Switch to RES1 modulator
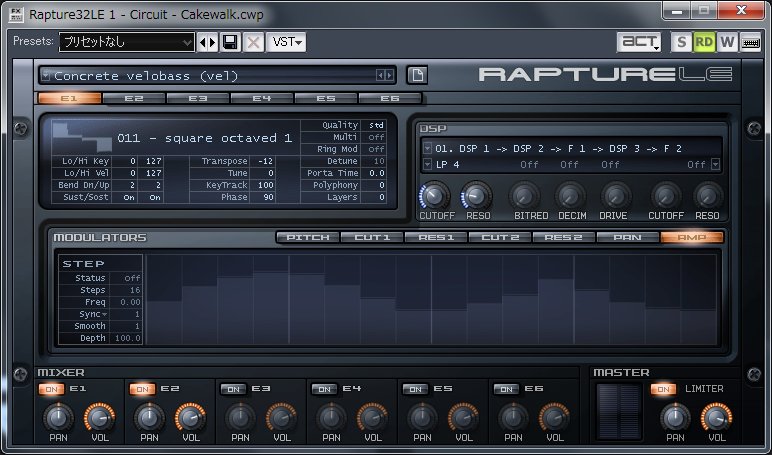Viewport: 772px width, 455px height. [x=436, y=237]
